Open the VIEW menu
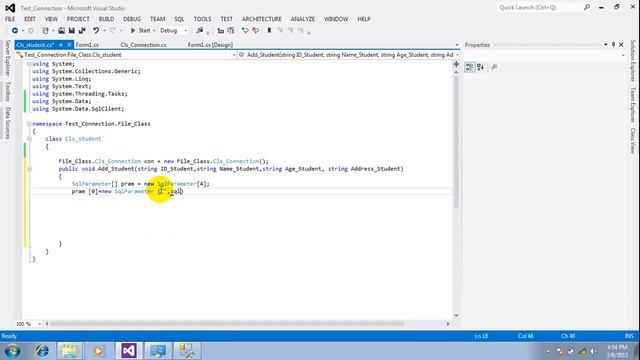The image size is (640, 360). (51, 19)
